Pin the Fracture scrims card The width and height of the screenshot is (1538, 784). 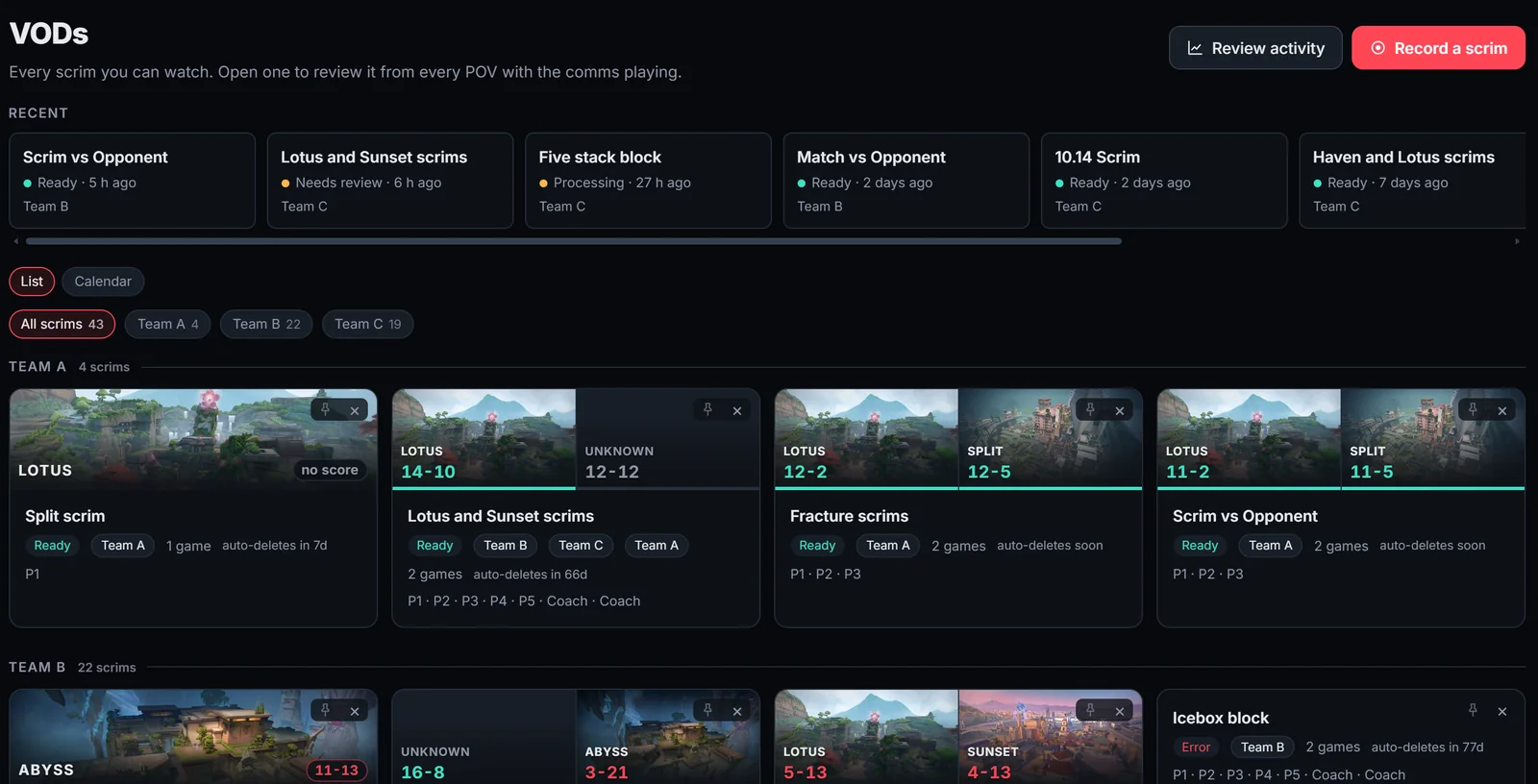click(1091, 410)
